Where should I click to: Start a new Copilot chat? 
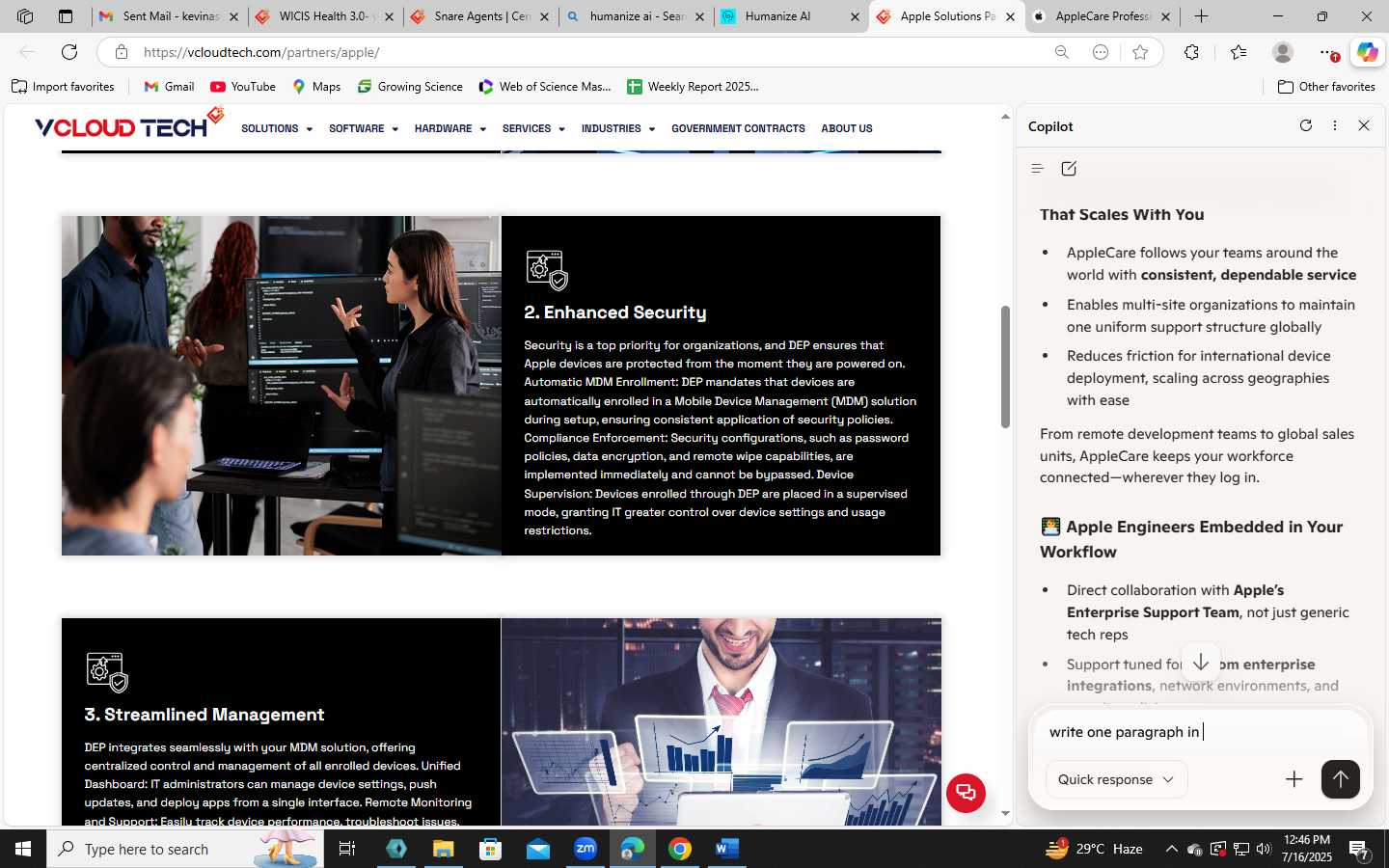pos(1069,169)
